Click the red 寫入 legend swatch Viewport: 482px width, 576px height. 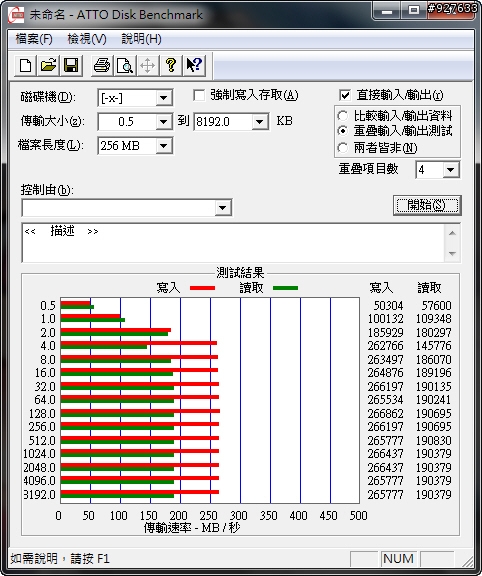(202, 288)
